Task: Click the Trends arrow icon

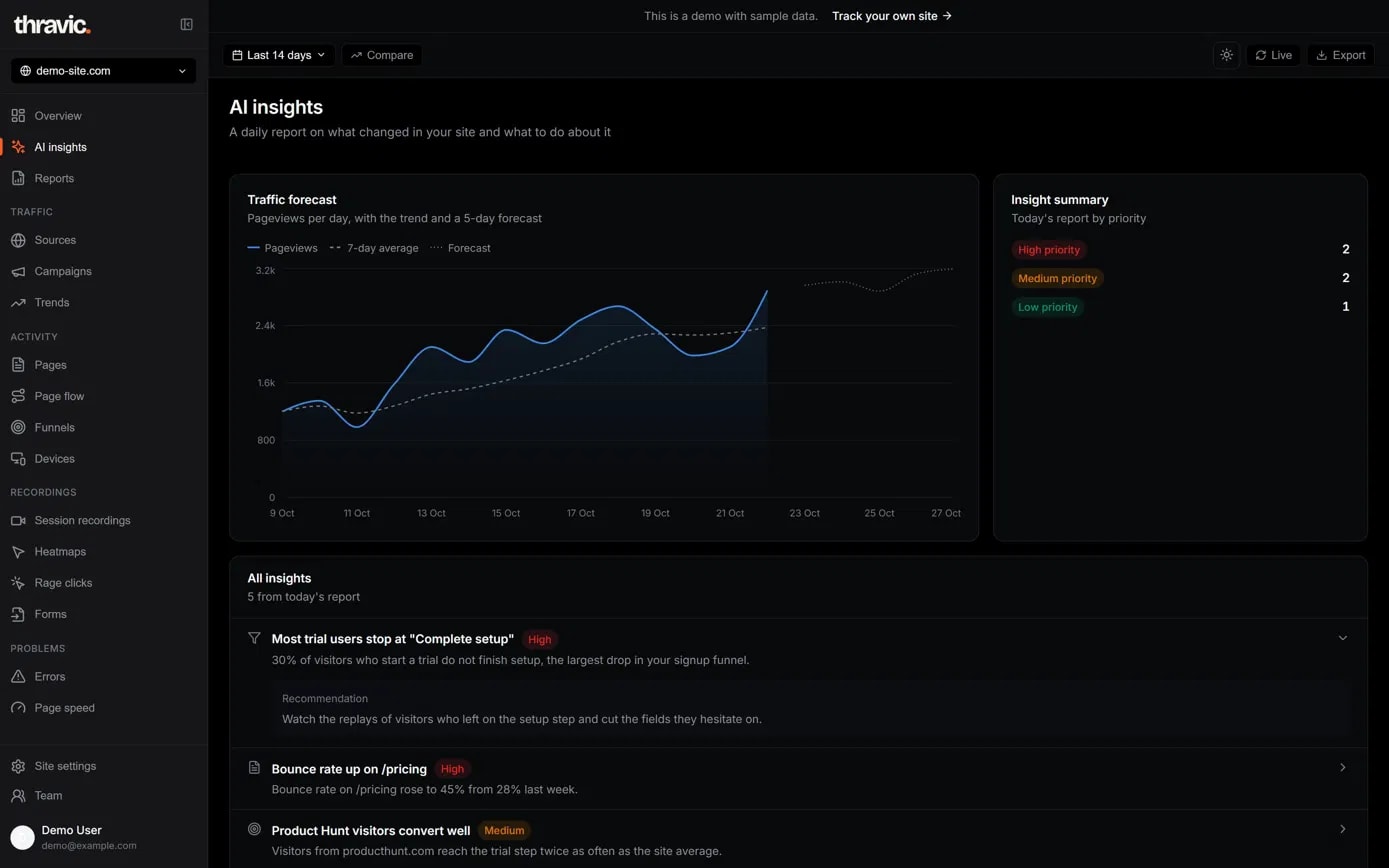Action: click(18, 302)
